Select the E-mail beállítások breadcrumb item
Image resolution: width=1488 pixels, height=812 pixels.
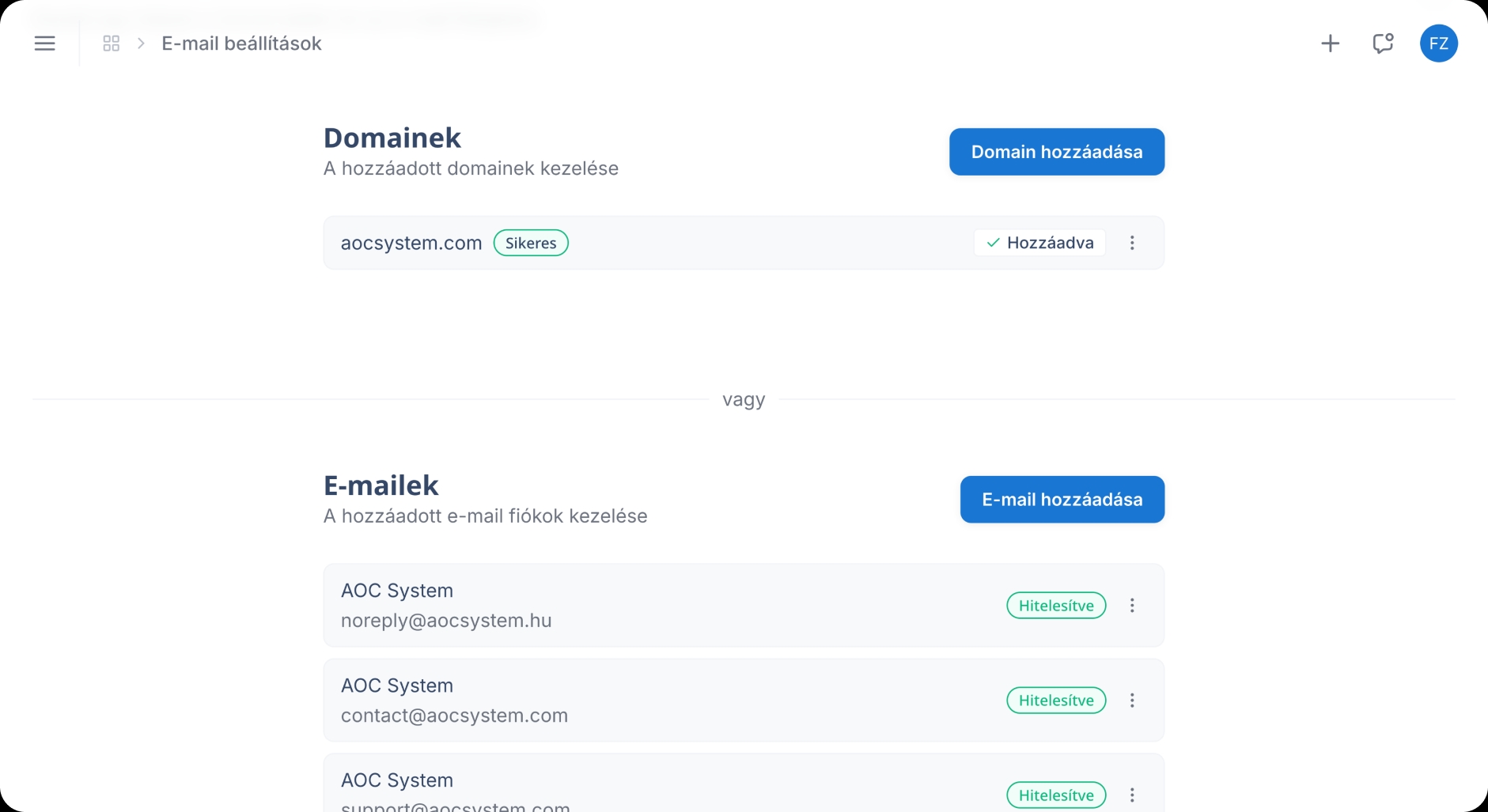[x=241, y=43]
